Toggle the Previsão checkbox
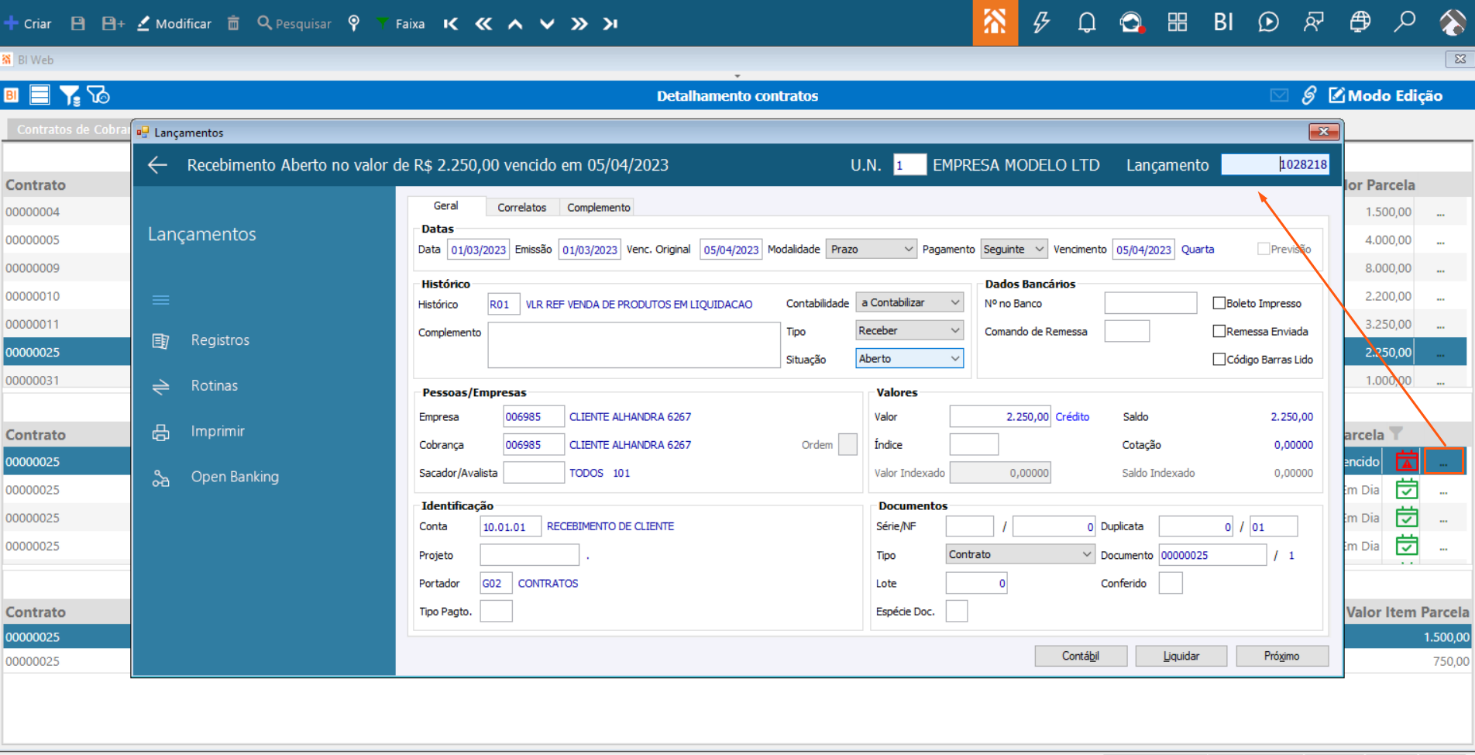 tap(1263, 249)
